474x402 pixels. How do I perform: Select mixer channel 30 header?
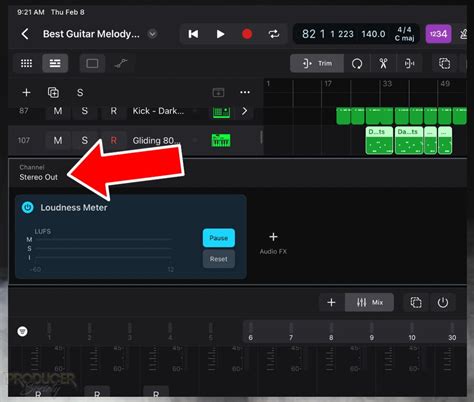pos(452,332)
